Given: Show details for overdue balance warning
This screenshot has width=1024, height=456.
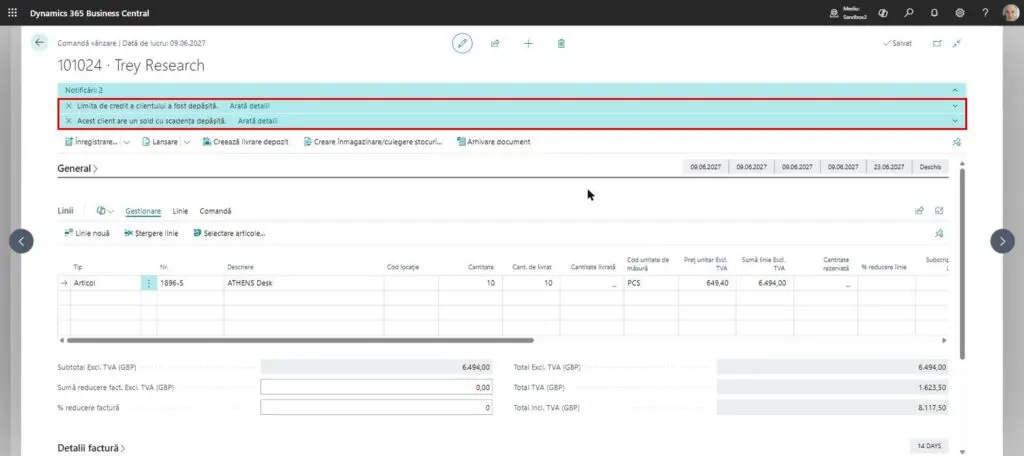Looking at the screenshot, I should (258, 121).
